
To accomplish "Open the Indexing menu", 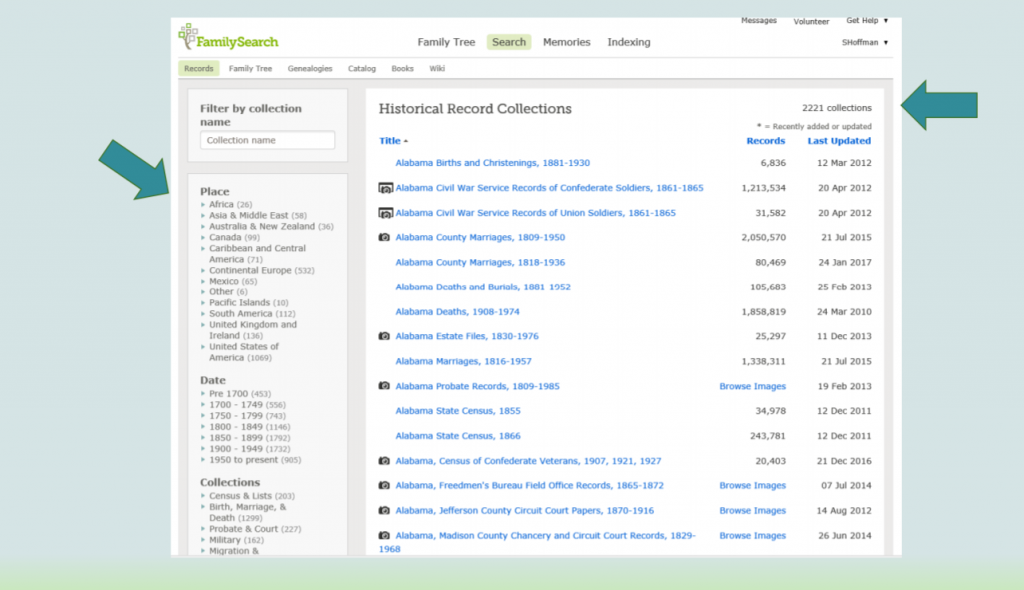I will click(x=629, y=42).
